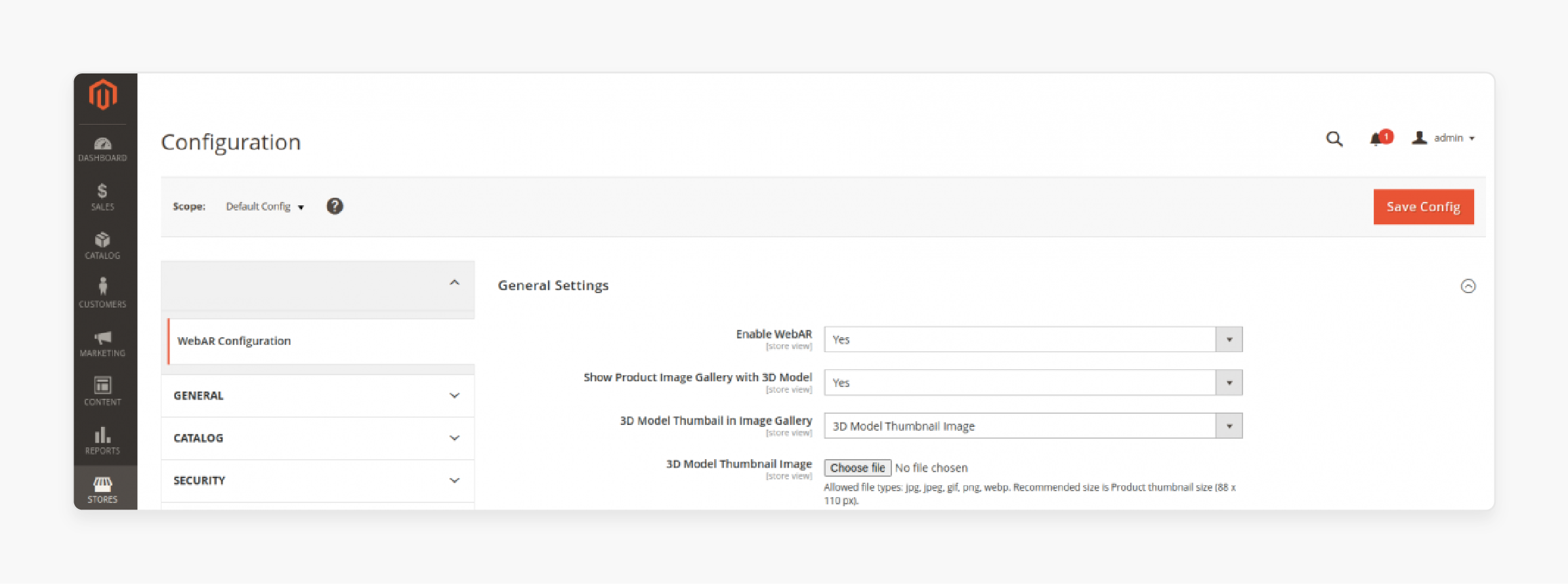Open the Default Config scope selector
Viewport: 1568px width, 585px height.
[265, 207]
